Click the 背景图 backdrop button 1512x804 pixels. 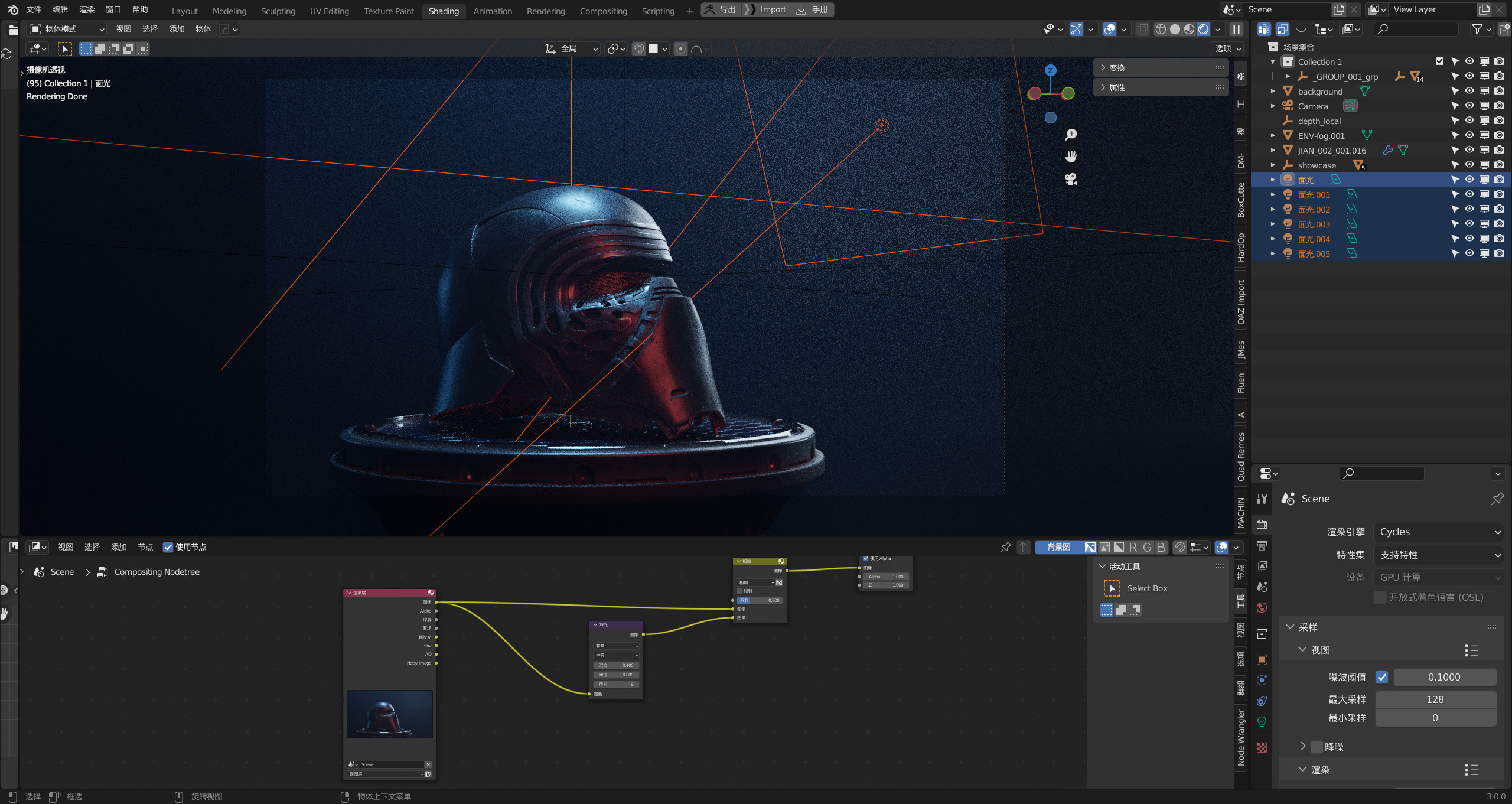point(1058,548)
